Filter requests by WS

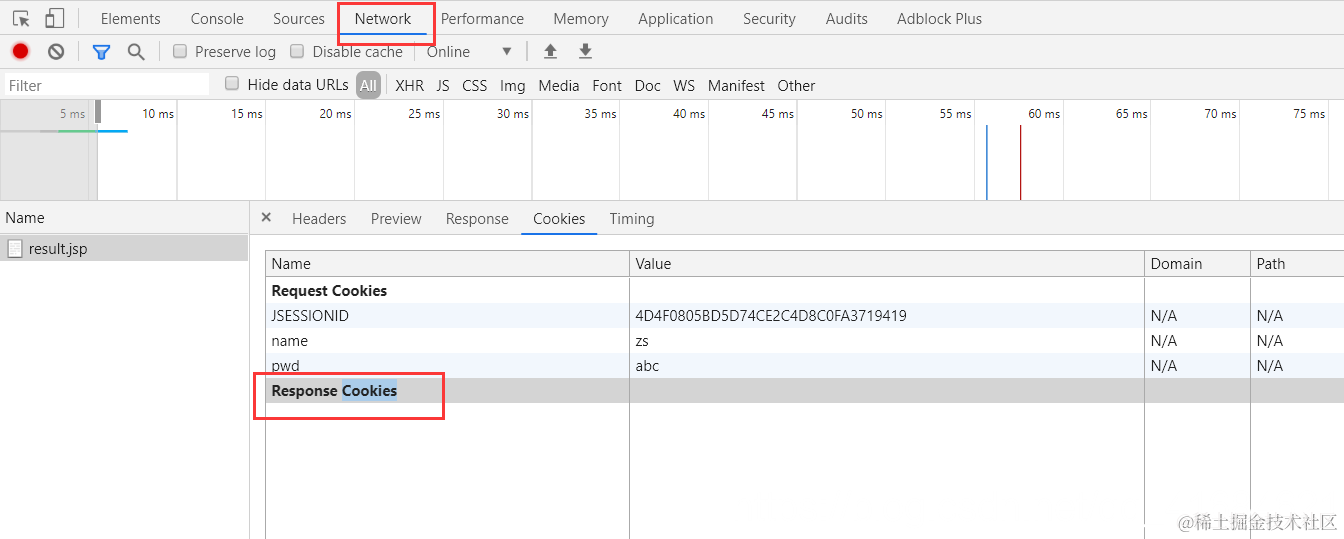click(684, 85)
